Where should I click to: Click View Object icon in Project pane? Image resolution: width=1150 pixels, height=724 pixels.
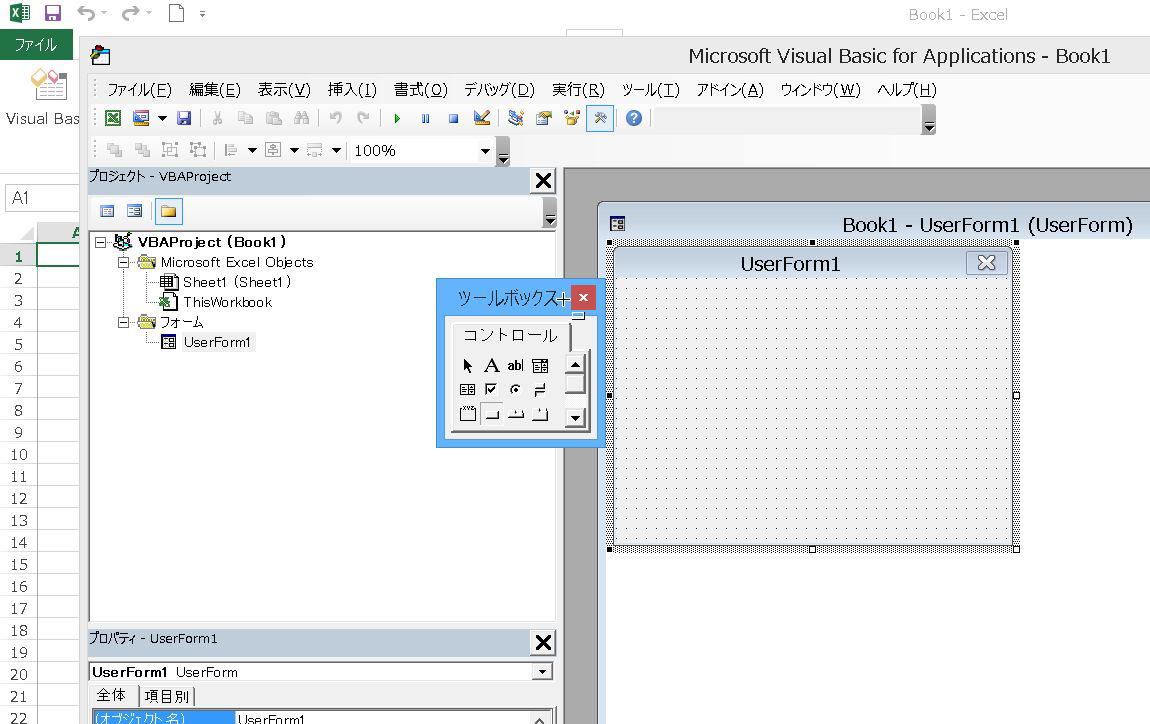tap(134, 211)
